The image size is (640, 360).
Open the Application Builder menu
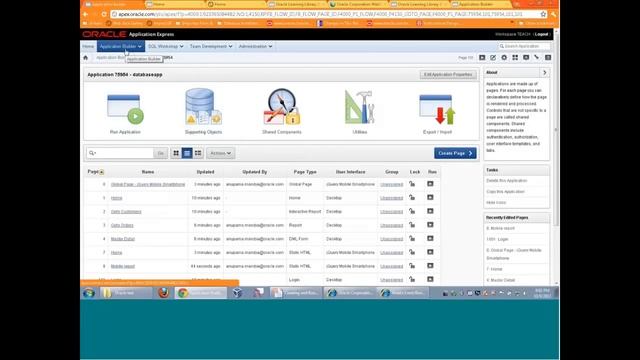point(121,47)
